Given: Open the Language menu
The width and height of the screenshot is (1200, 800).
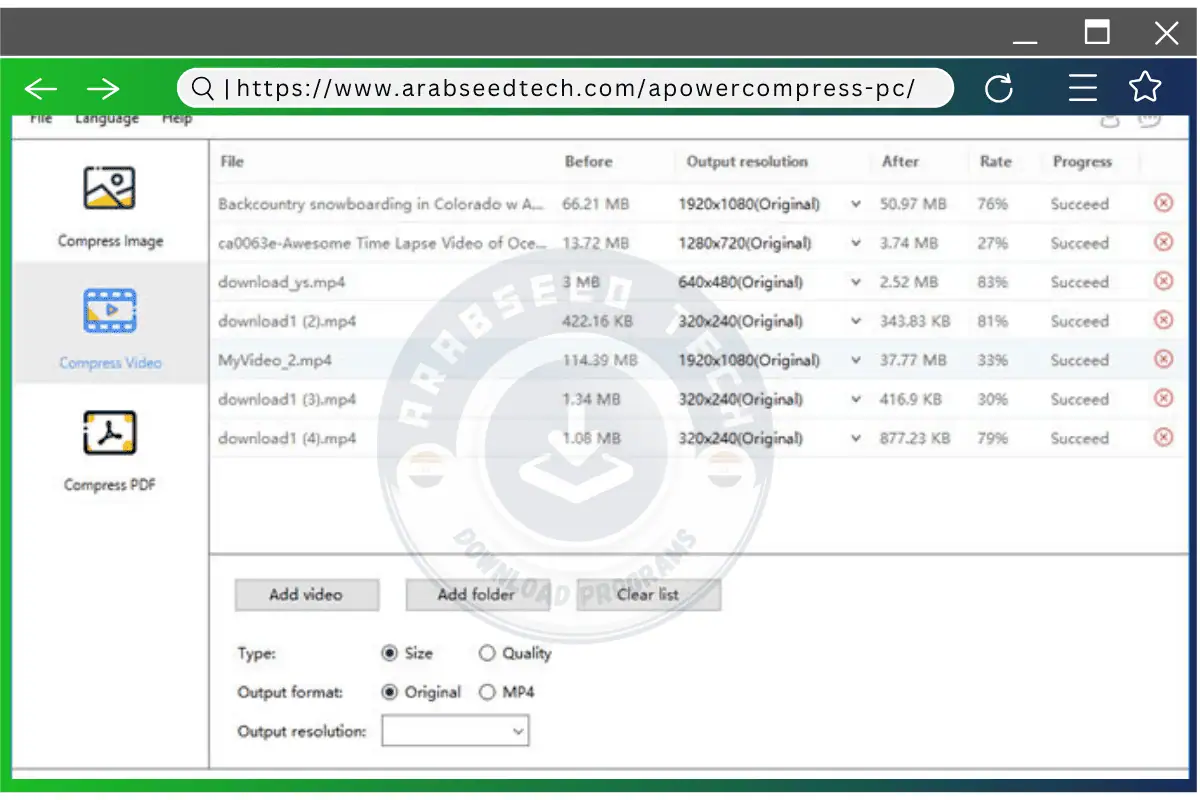Looking at the screenshot, I should [x=107, y=119].
